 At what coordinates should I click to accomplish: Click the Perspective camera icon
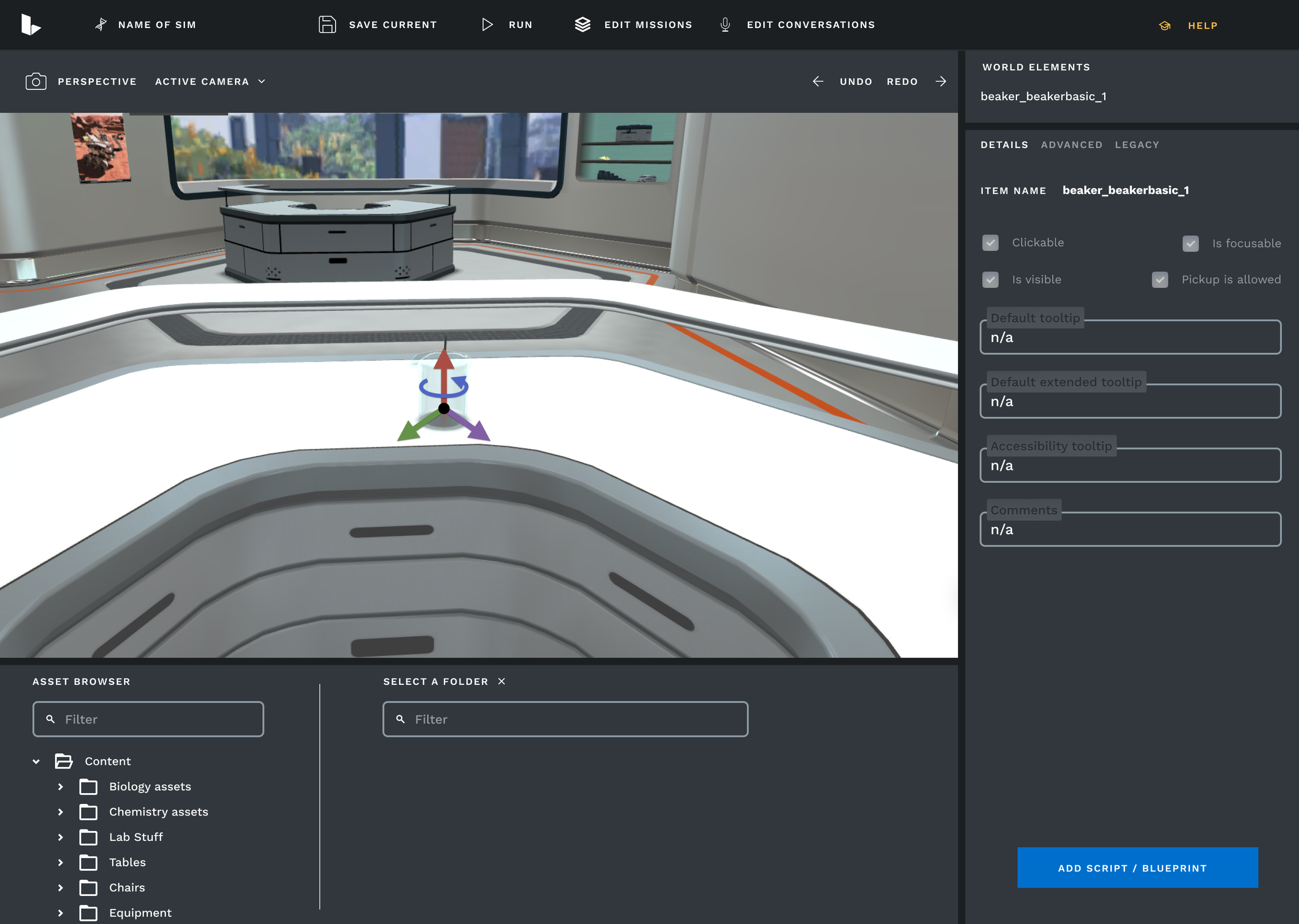coord(36,82)
